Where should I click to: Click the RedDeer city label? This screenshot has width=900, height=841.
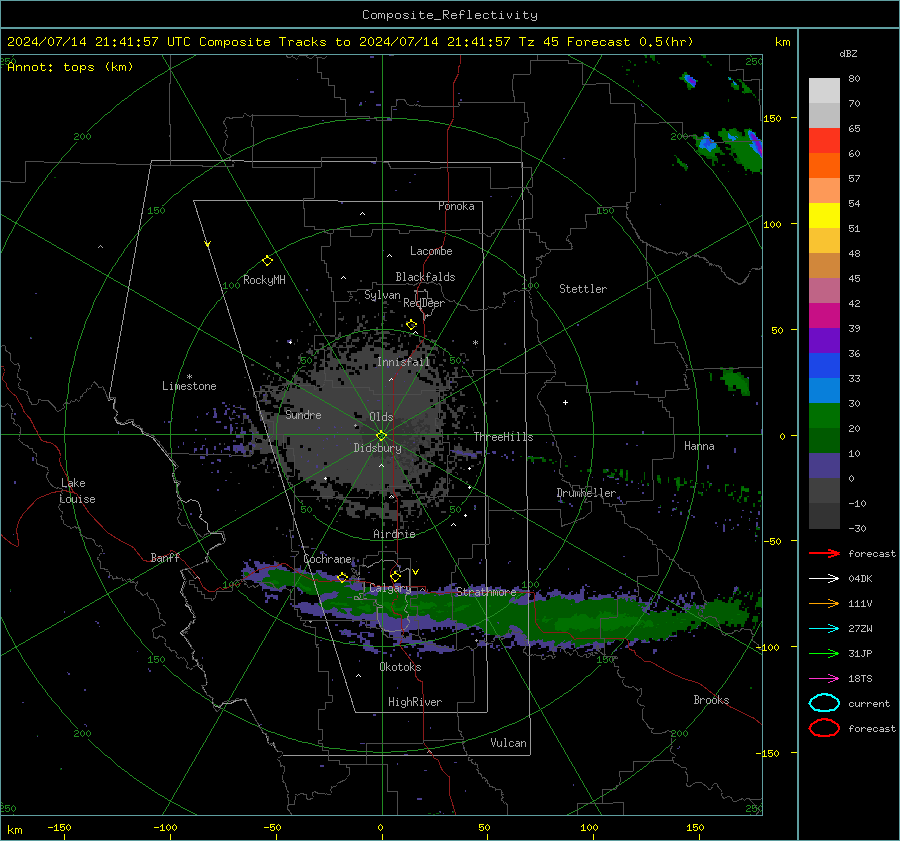pyautogui.click(x=424, y=303)
